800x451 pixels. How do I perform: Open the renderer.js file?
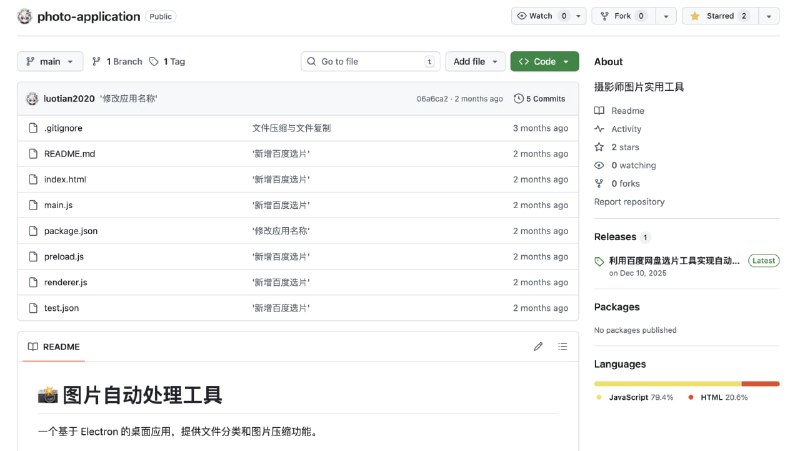(65, 282)
